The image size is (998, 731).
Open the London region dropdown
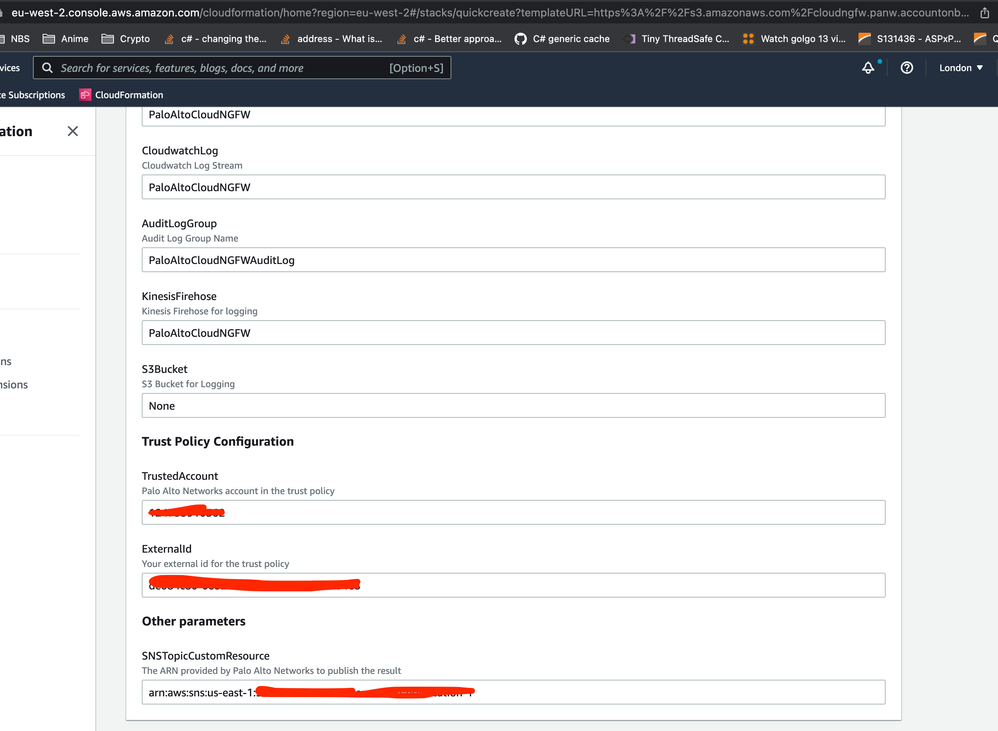click(x=961, y=68)
